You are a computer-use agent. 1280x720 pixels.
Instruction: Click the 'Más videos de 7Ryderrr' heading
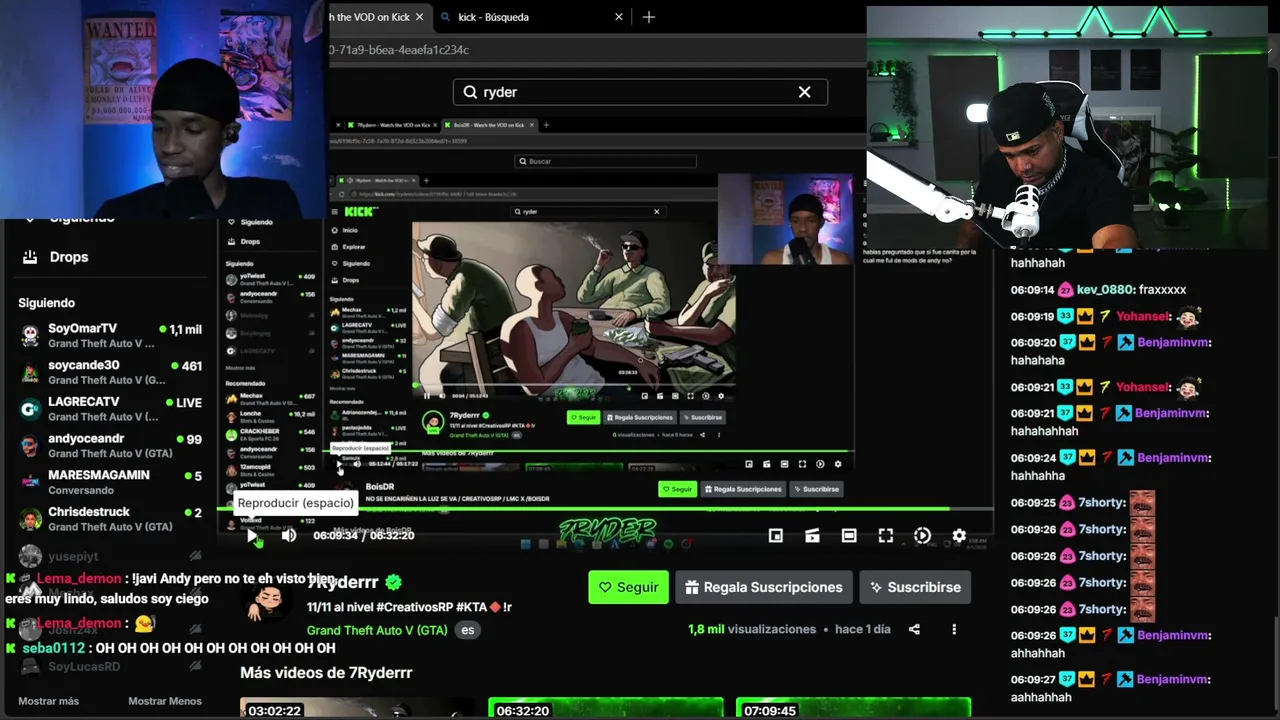pyautogui.click(x=326, y=673)
